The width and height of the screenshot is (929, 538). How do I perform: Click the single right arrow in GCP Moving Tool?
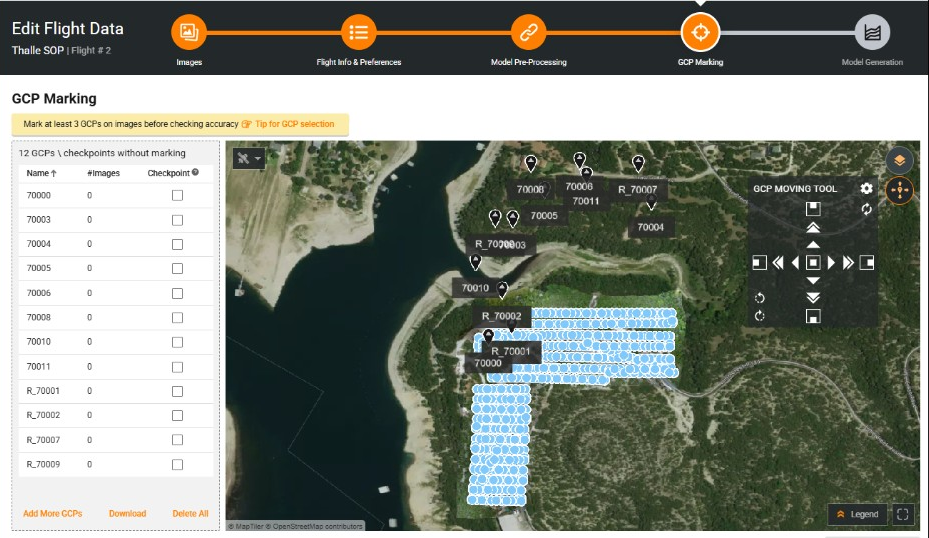click(831, 263)
